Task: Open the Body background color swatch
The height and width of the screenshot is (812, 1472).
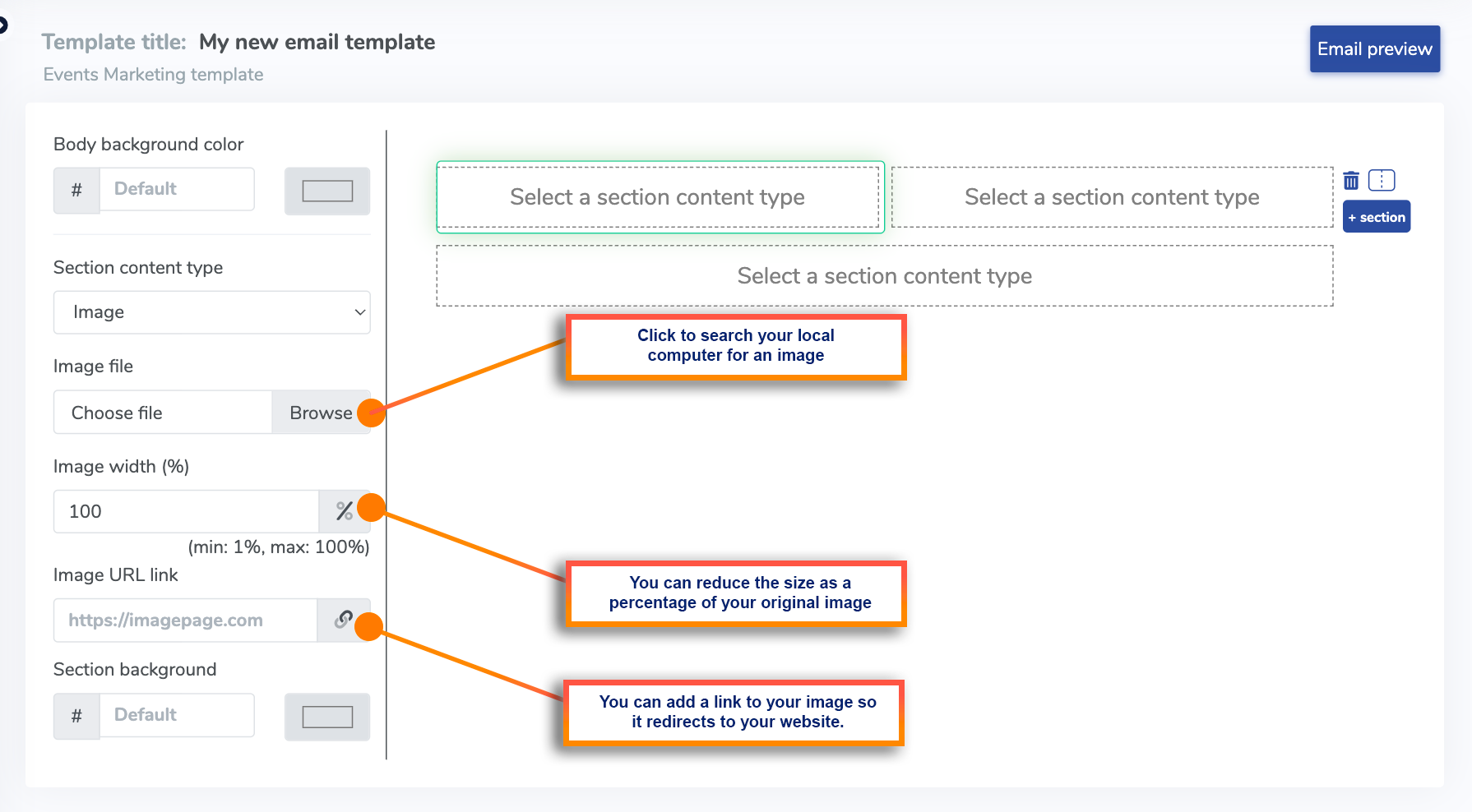Action: [x=327, y=191]
